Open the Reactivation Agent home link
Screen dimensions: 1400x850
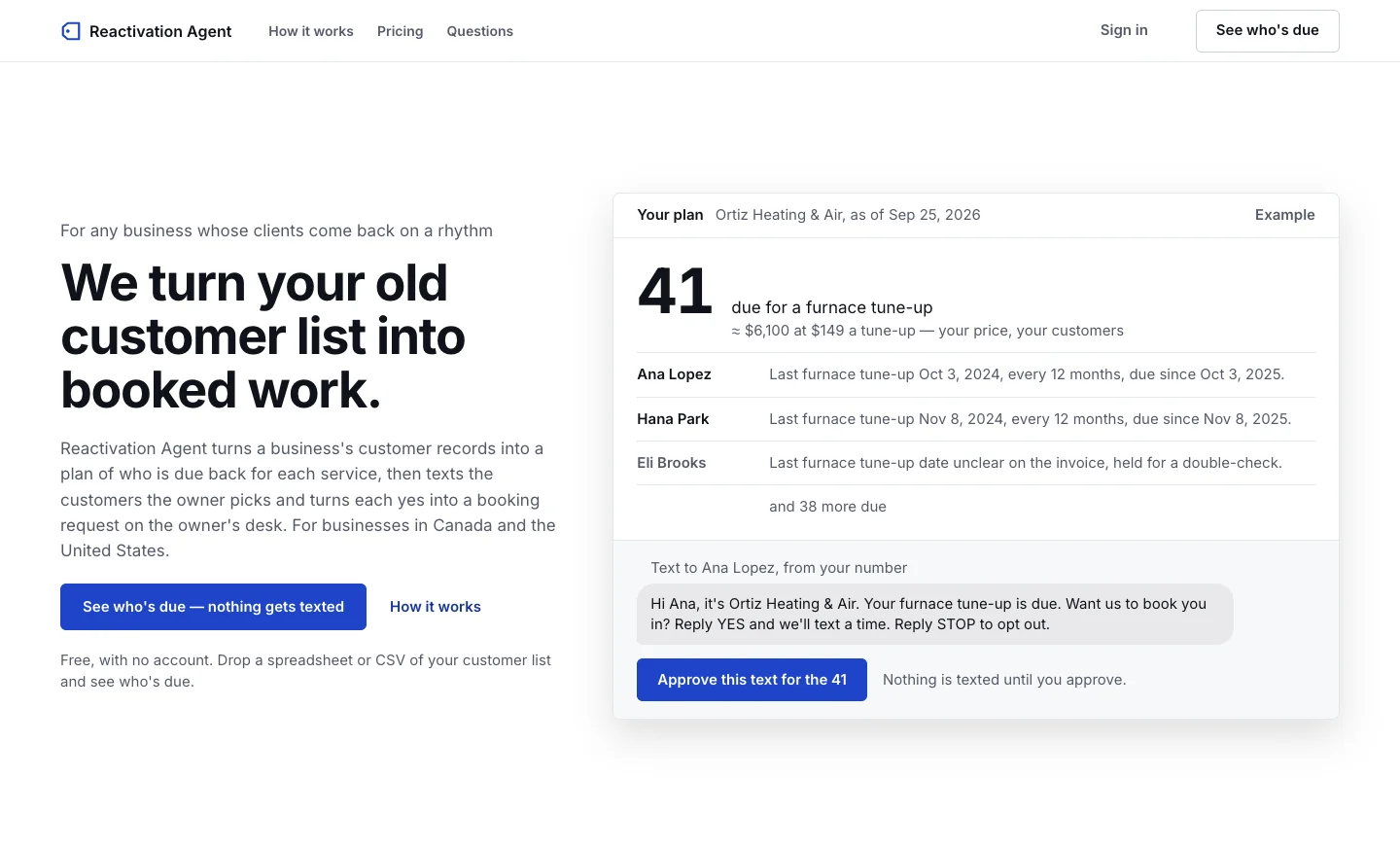[x=146, y=31]
